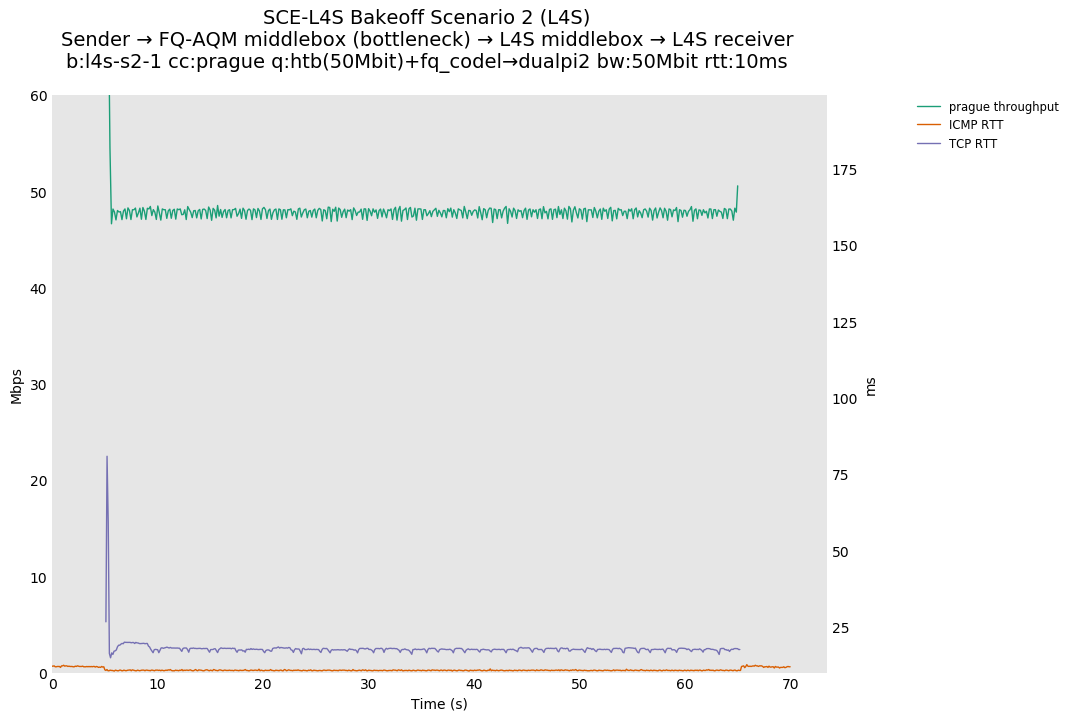Click the green prague throughput legend line
1073x721 pixels.
tap(929, 107)
